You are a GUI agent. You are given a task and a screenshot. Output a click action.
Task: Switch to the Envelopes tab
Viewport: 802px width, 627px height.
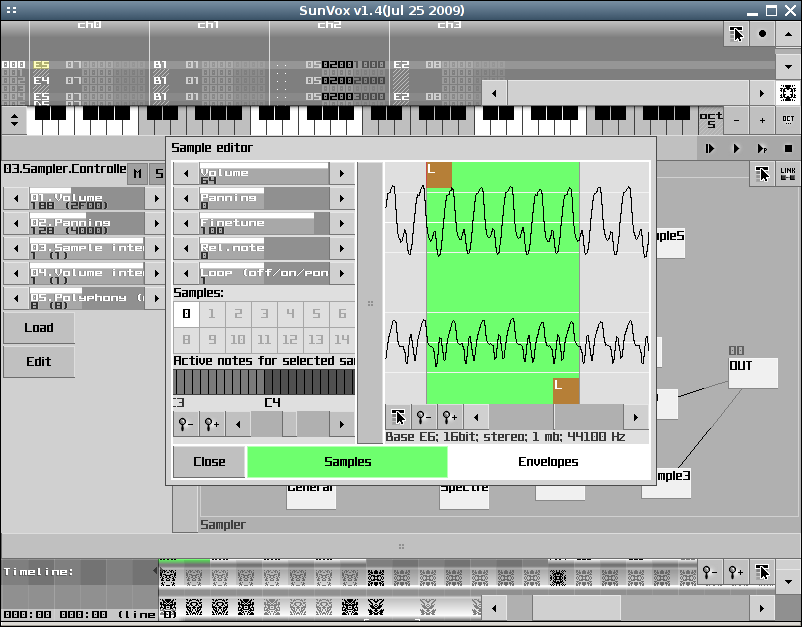point(548,462)
